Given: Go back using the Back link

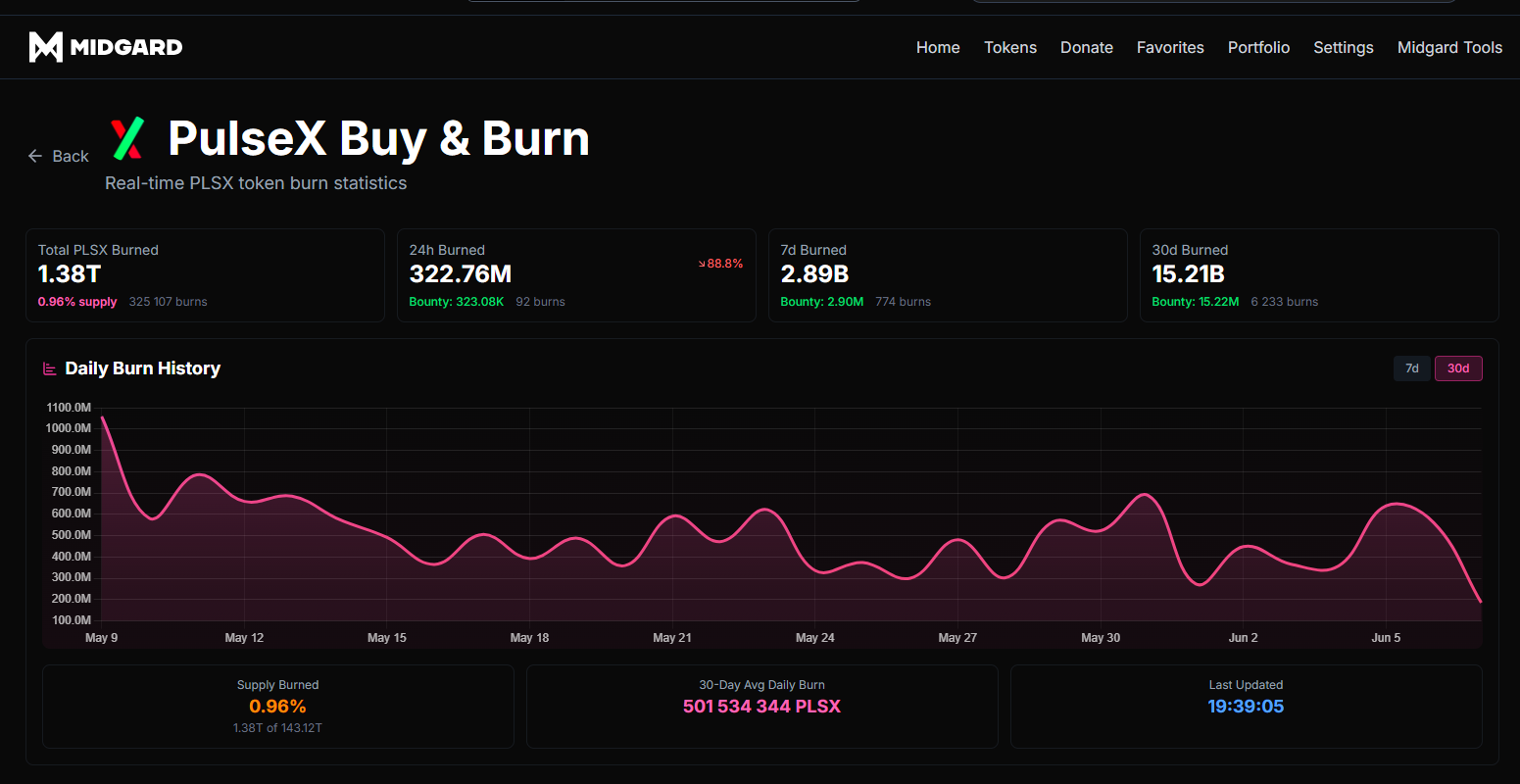Looking at the screenshot, I should click(59, 156).
